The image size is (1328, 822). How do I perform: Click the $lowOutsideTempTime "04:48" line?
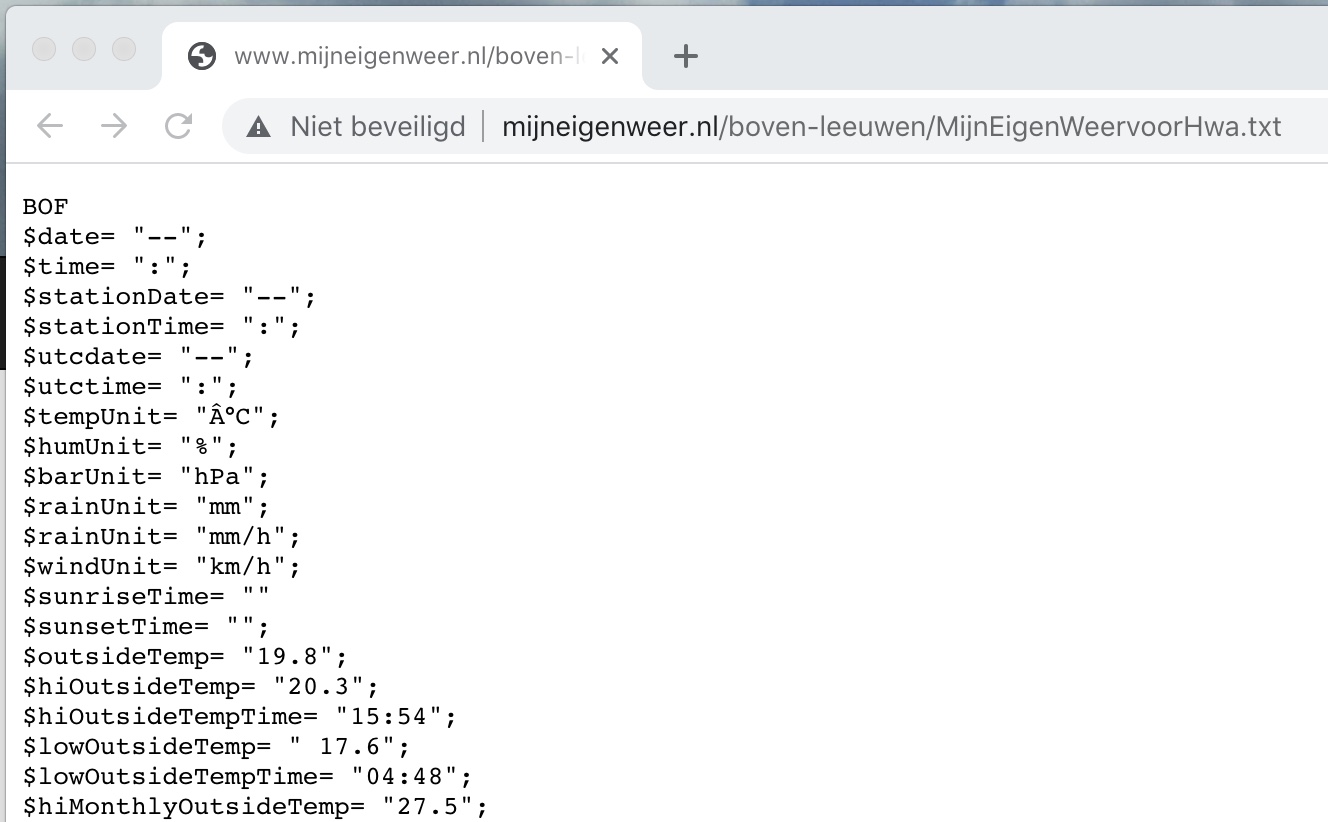[247, 777]
